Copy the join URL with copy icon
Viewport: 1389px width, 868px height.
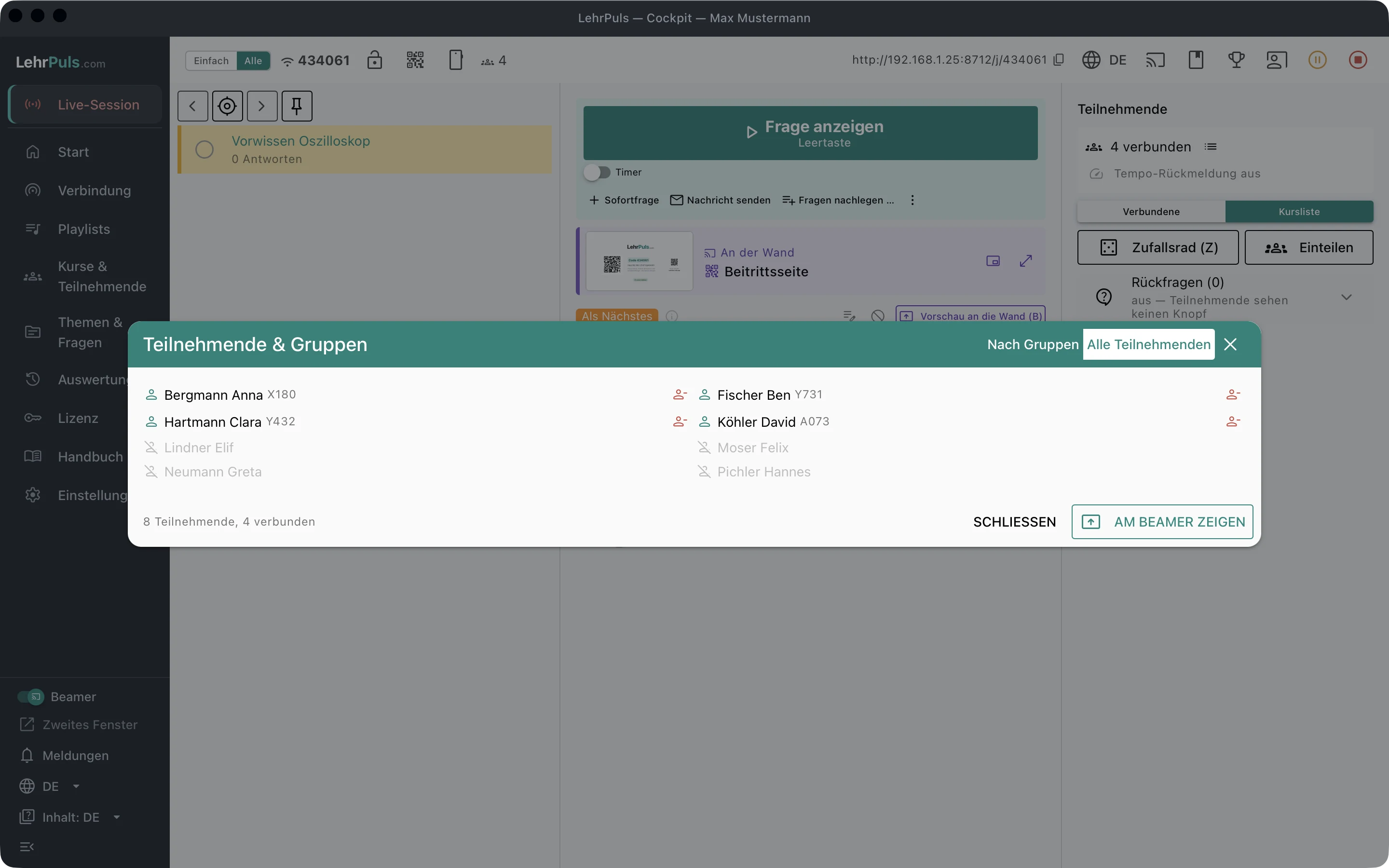(1059, 60)
